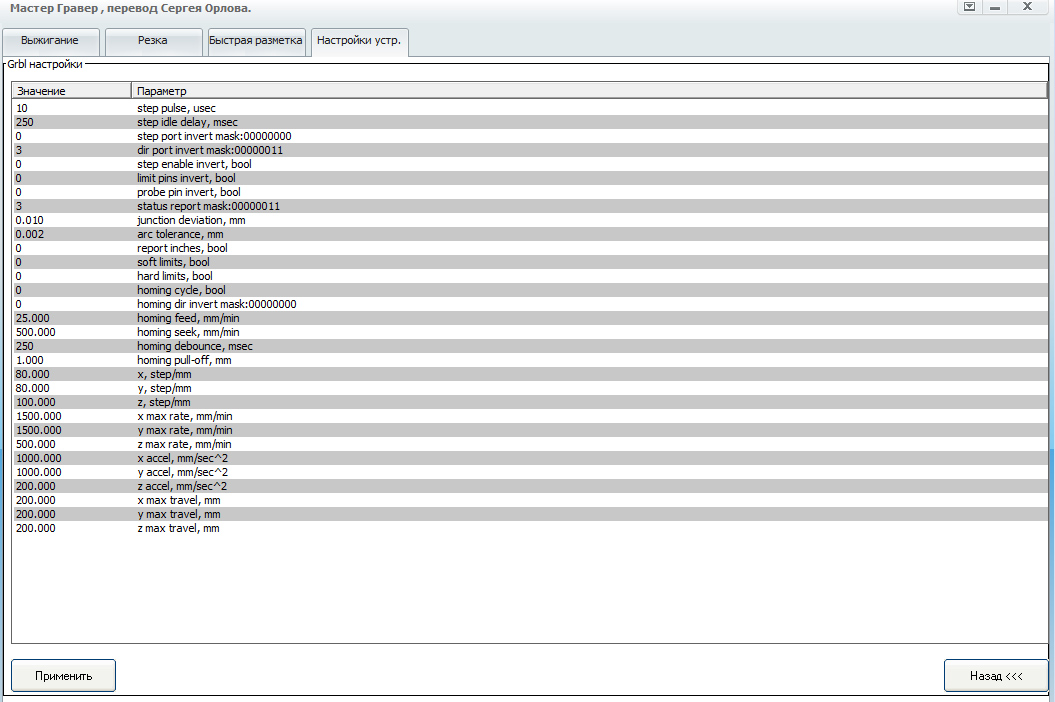
Task: Select z max rate, mm/min row
Action: tap(530, 444)
